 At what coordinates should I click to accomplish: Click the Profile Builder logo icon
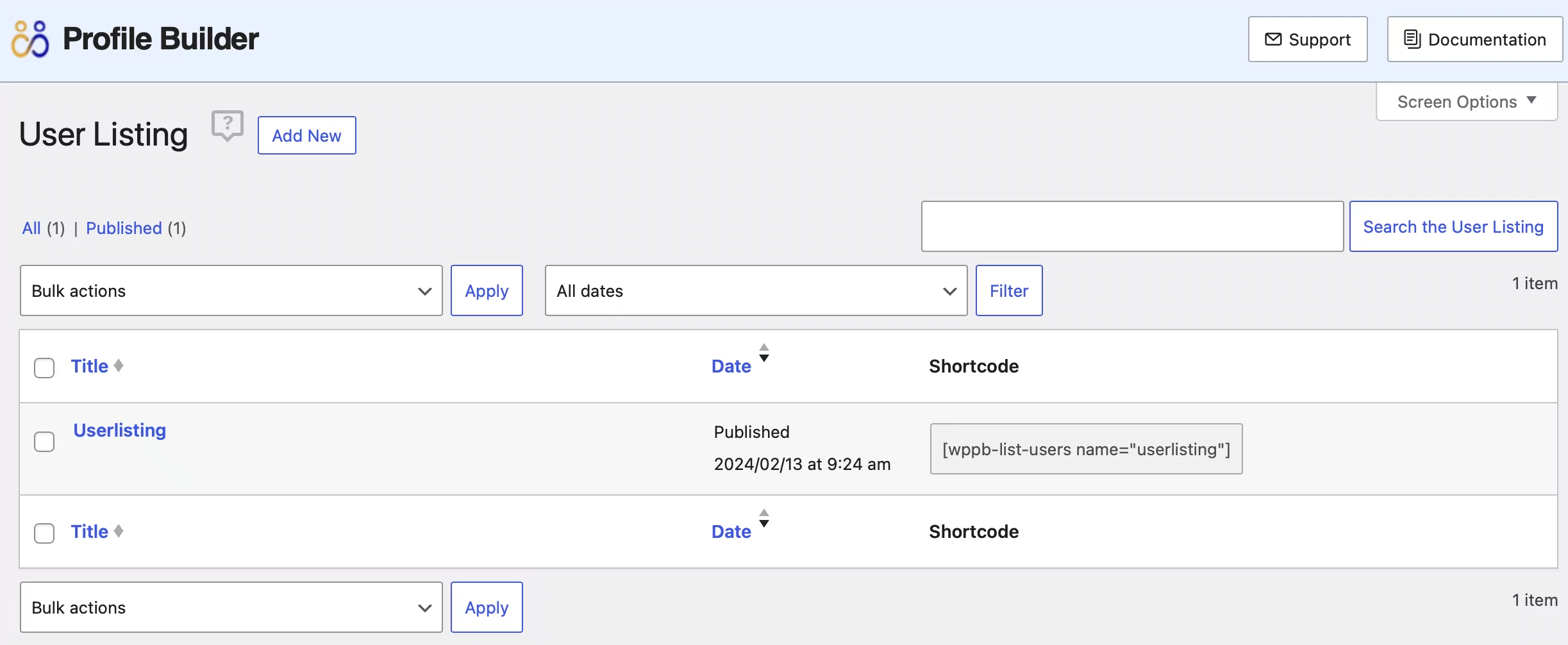click(x=30, y=39)
